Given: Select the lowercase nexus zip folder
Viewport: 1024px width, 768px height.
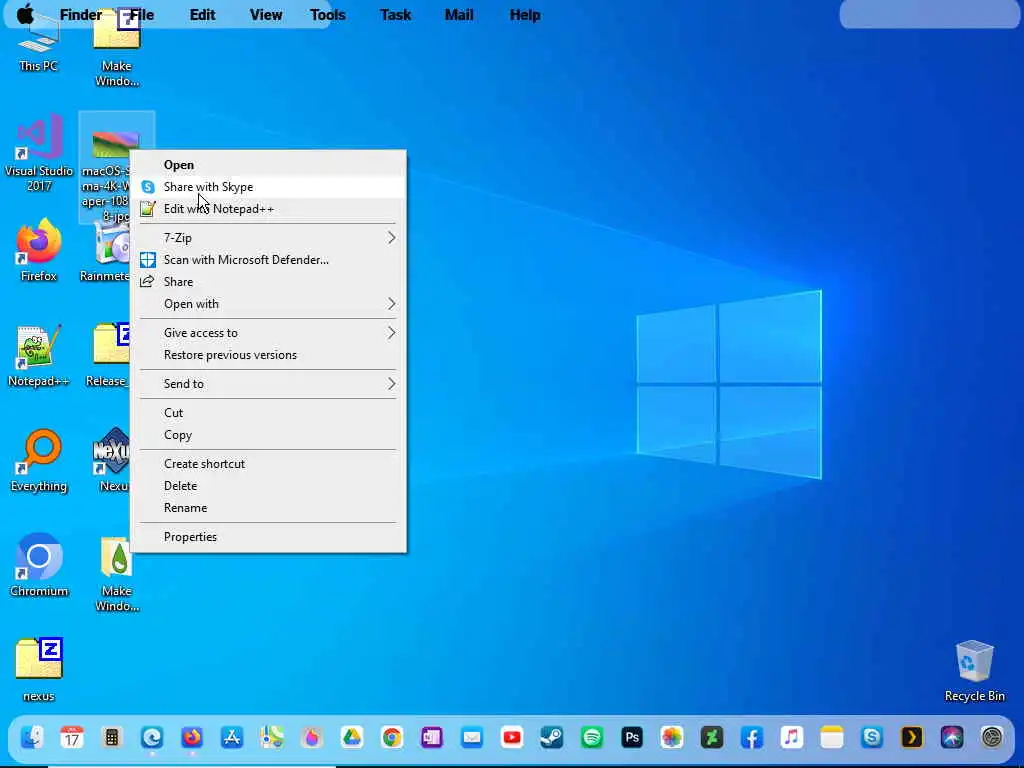Looking at the screenshot, I should (39, 669).
